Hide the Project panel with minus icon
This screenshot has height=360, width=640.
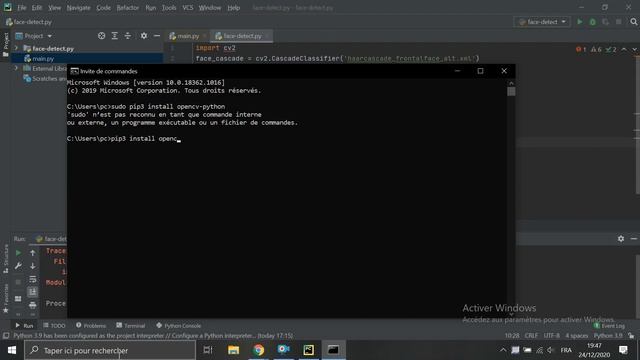[157, 36]
